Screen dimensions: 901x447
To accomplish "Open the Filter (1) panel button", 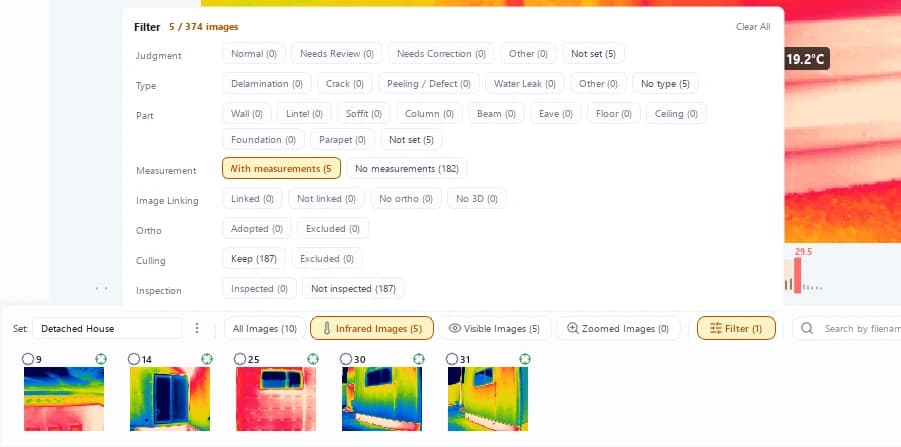I will point(736,328).
